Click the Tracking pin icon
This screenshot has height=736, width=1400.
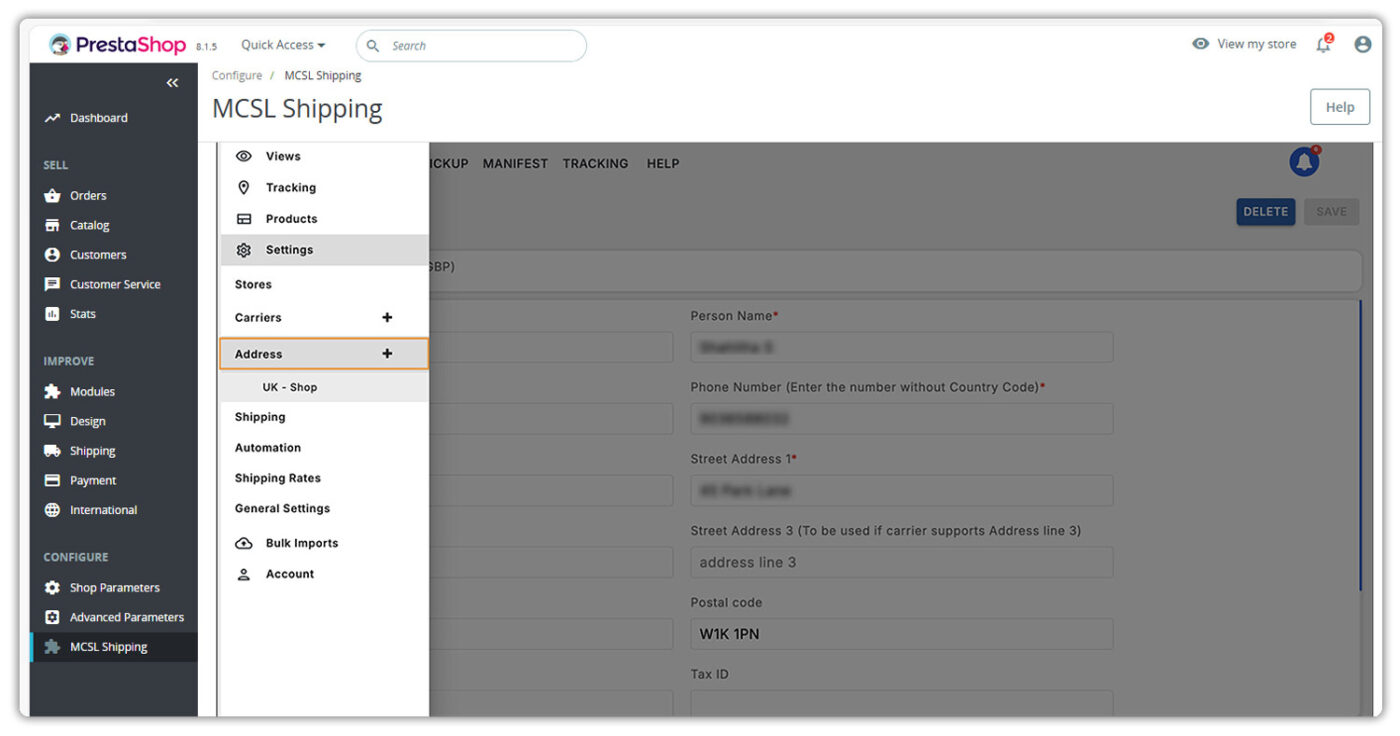[x=243, y=188]
